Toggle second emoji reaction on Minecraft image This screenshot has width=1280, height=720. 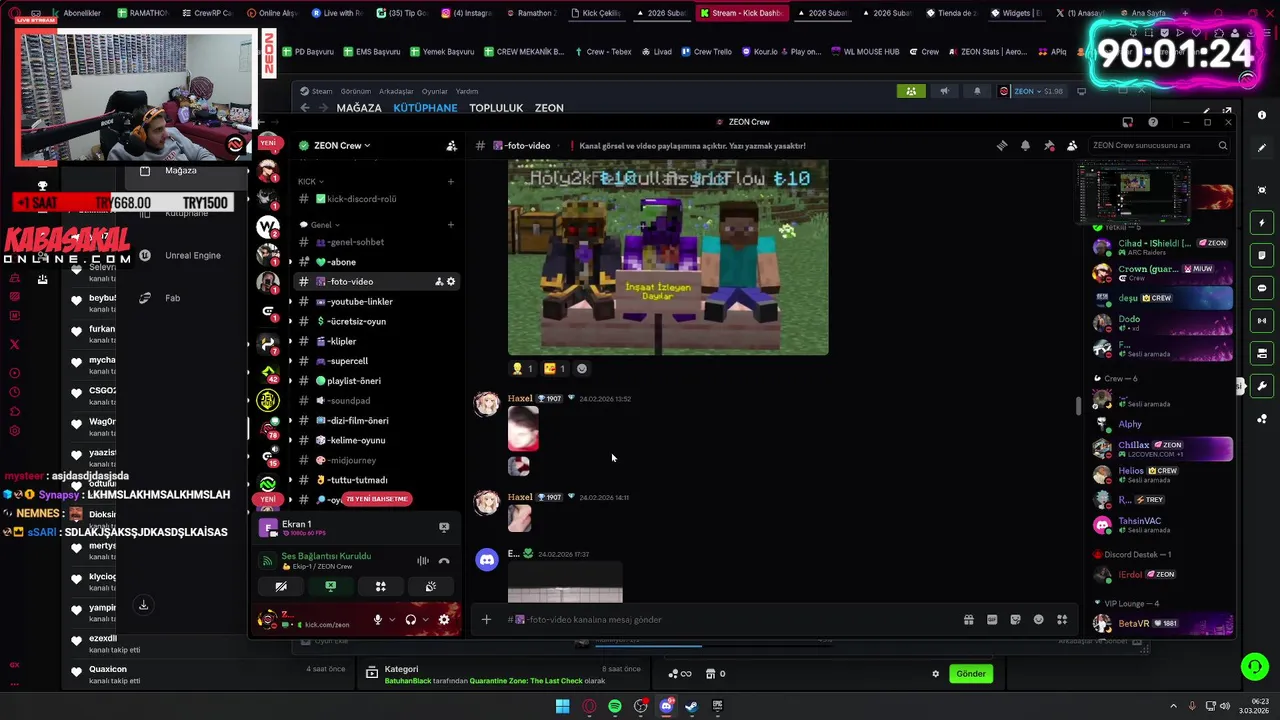pos(555,369)
